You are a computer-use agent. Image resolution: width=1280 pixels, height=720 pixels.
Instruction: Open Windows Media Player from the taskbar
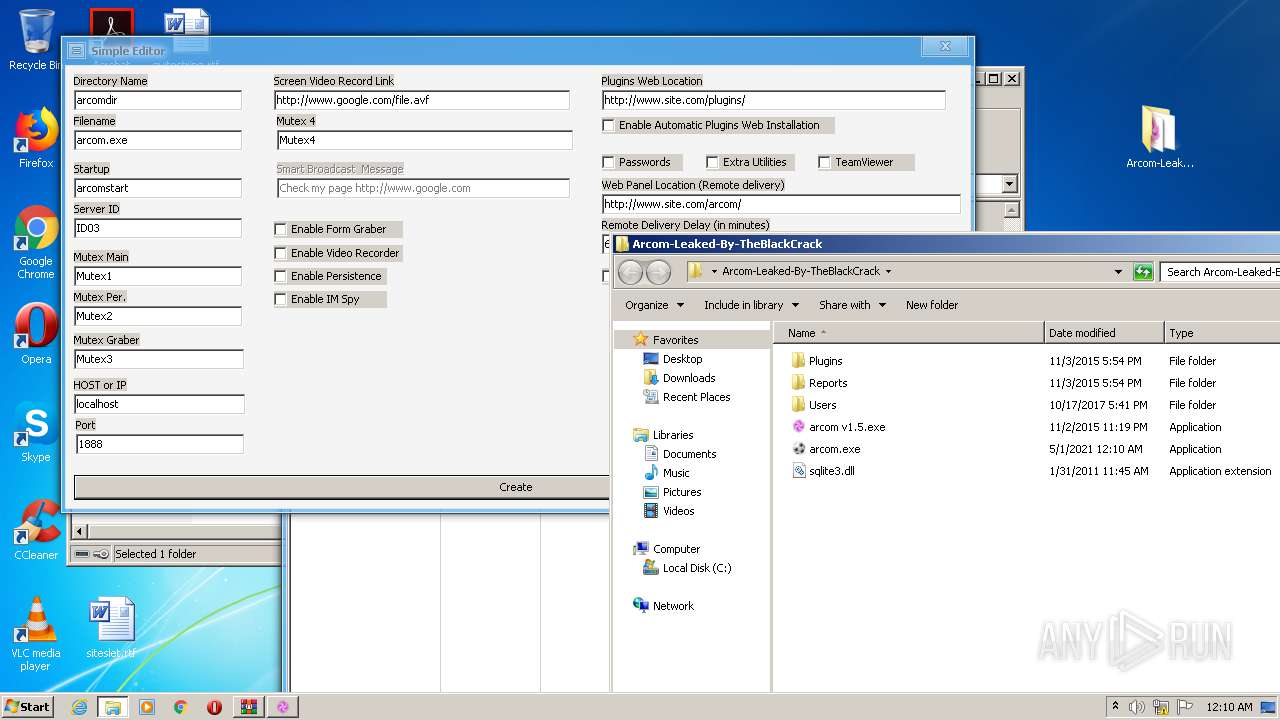pos(147,707)
